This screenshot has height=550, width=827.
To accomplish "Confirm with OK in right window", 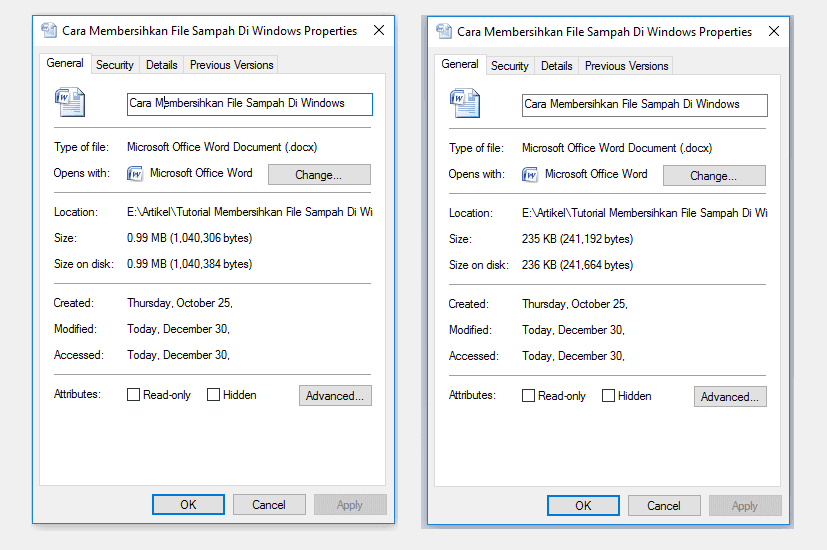I will click(x=583, y=506).
